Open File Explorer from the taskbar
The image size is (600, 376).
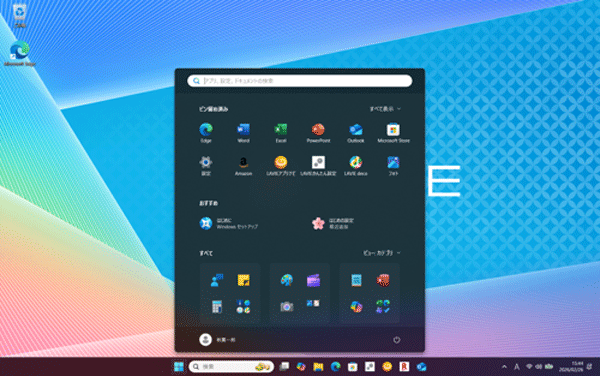tap(318, 366)
